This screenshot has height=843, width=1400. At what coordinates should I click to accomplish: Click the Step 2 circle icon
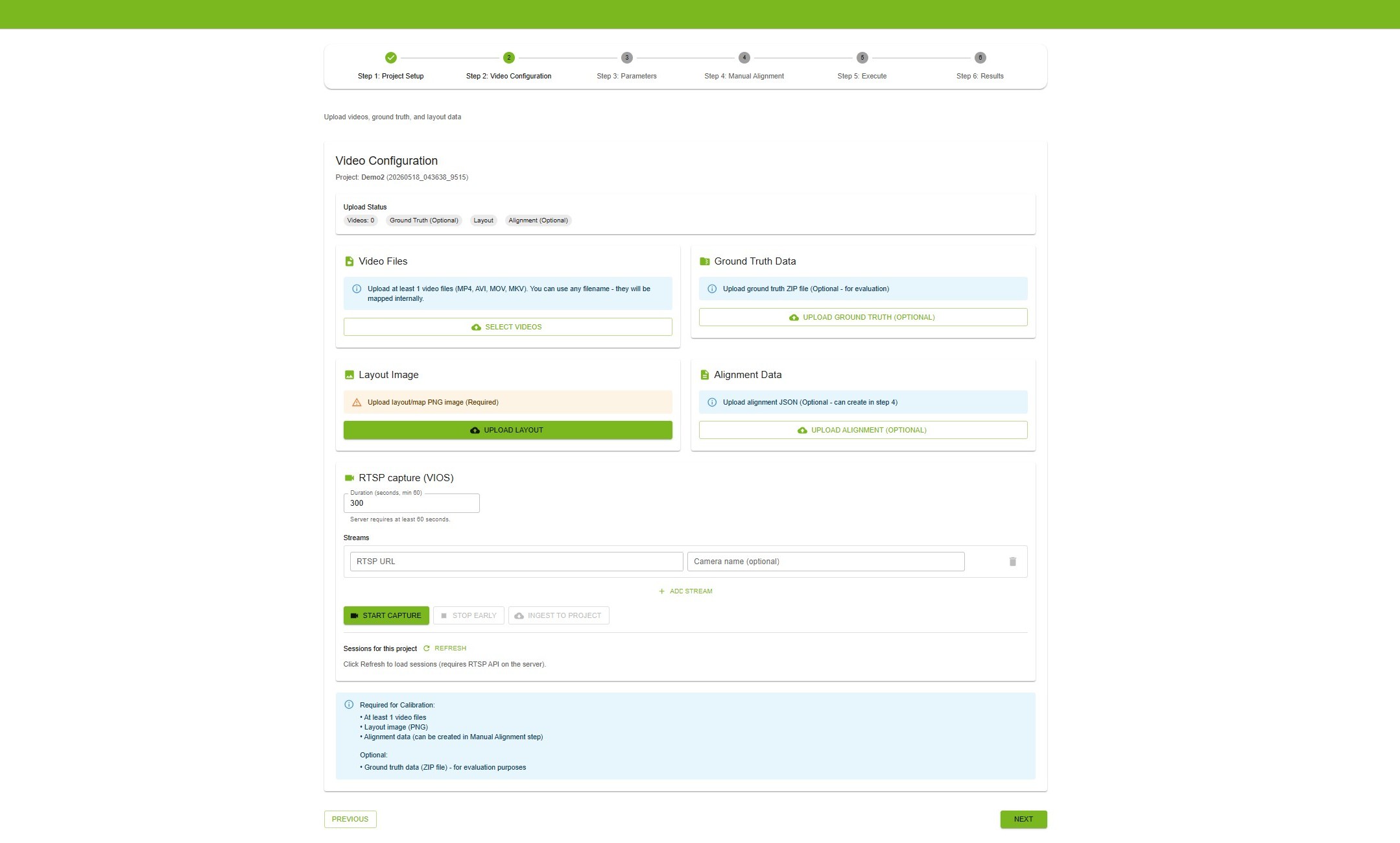pyautogui.click(x=508, y=58)
